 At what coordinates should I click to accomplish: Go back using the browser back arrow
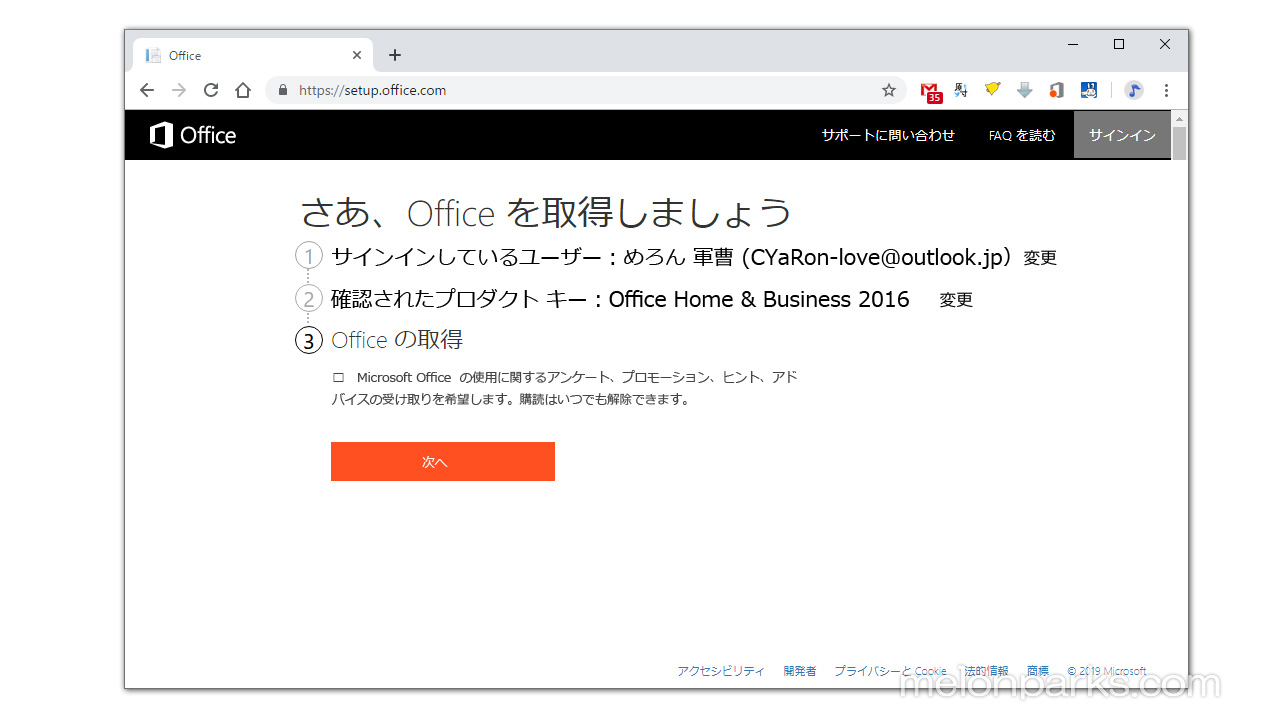point(147,90)
